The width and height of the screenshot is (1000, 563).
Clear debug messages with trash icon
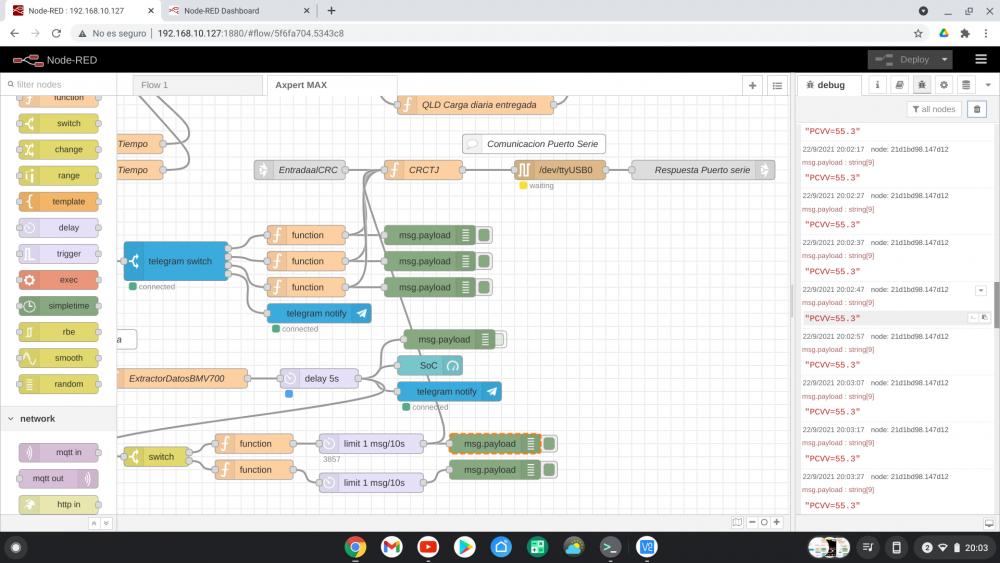(976, 109)
